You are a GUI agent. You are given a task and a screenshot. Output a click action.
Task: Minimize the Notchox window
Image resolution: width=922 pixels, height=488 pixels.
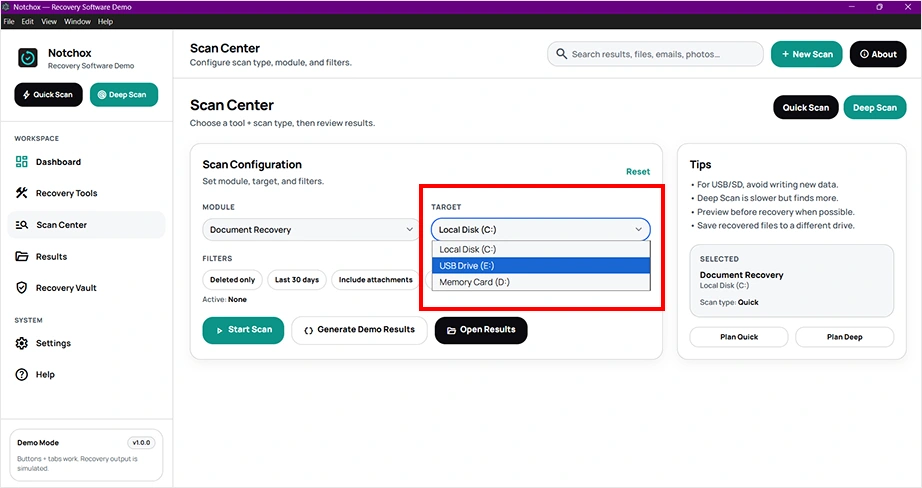coord(852,7)
